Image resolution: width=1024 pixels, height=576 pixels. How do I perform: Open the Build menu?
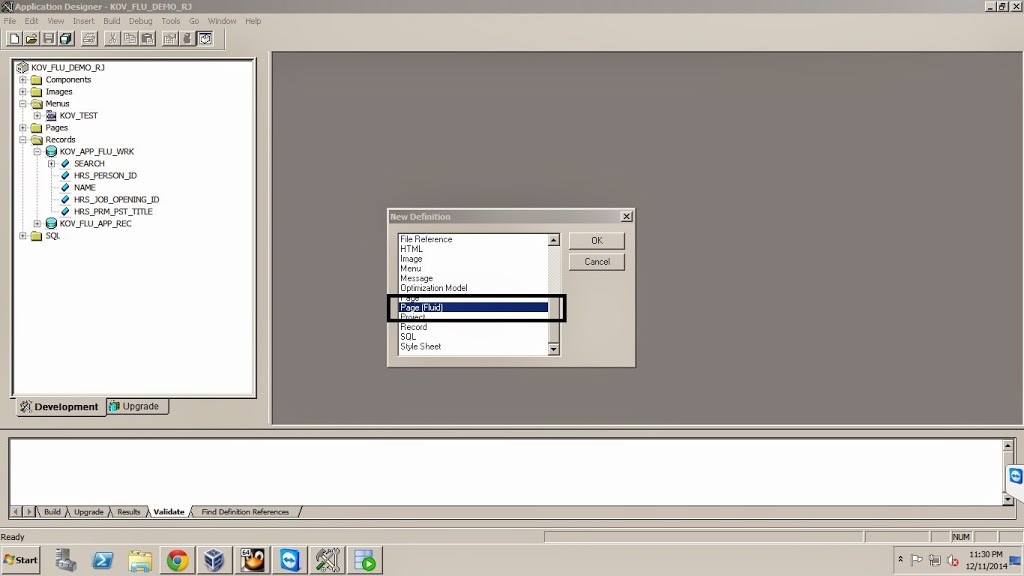[x=111, y=20]
